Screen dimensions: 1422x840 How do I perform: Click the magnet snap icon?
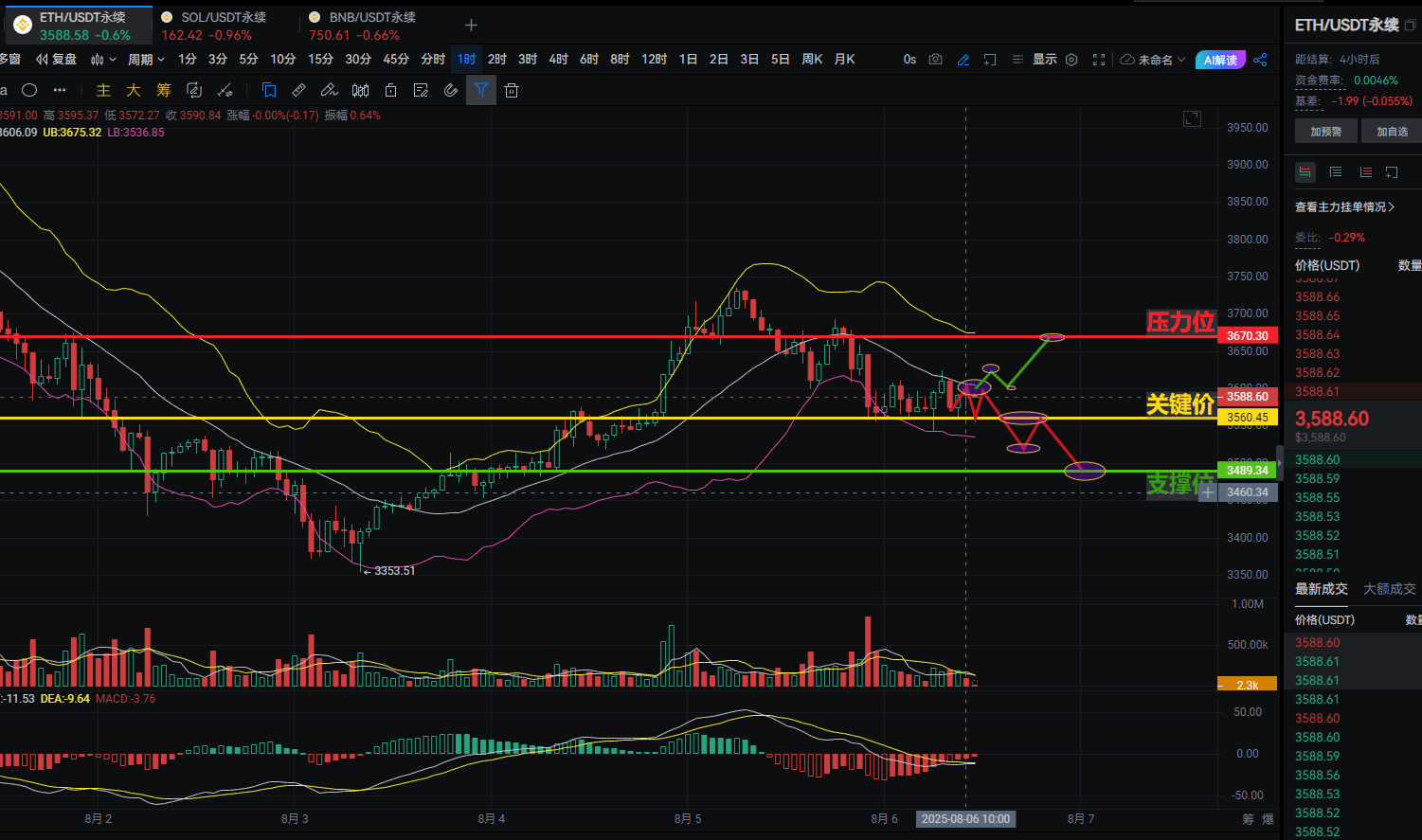tap(451, 90)
